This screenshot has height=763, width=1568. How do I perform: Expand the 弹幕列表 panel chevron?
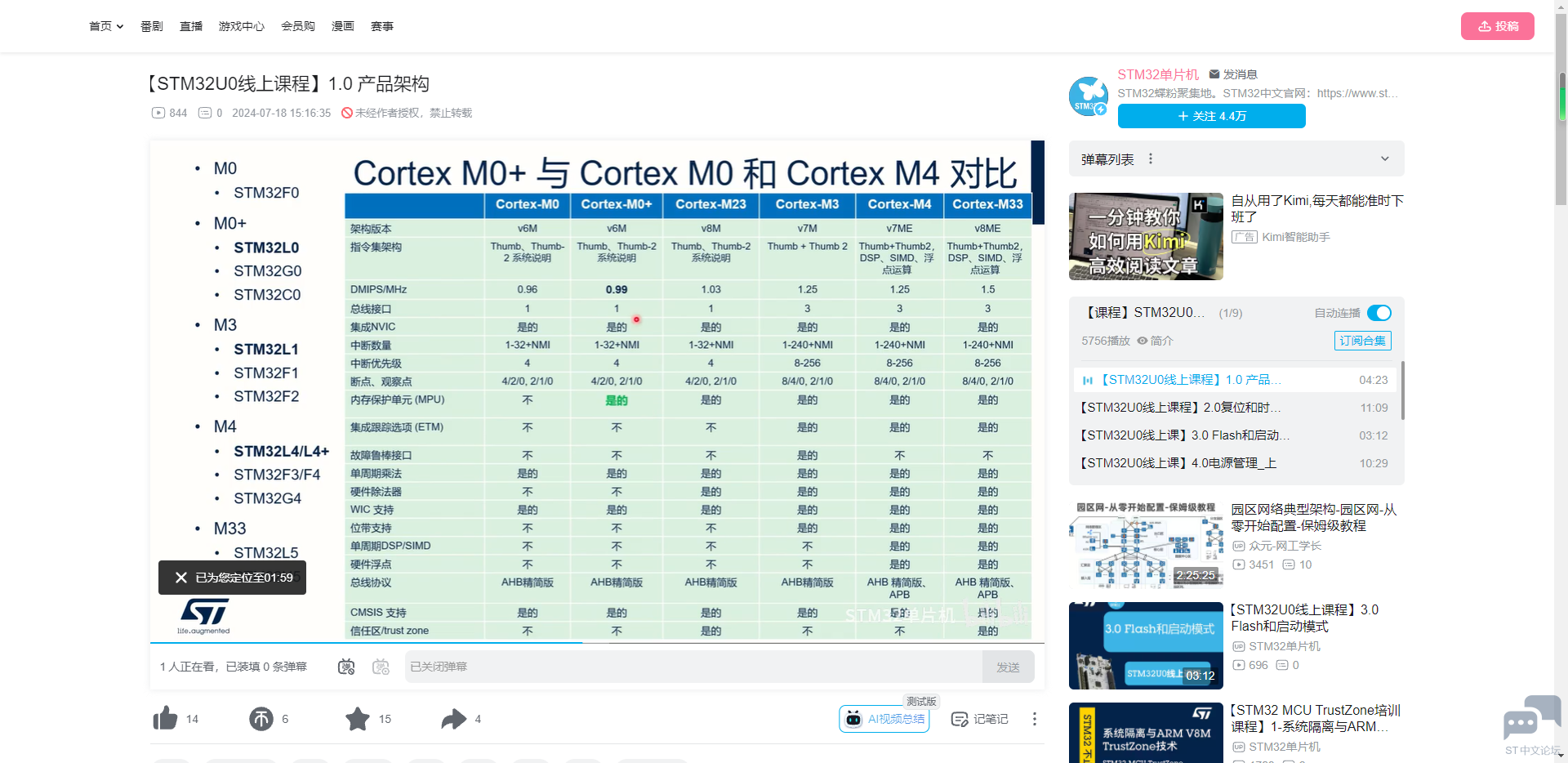(x=1385, y=158)
